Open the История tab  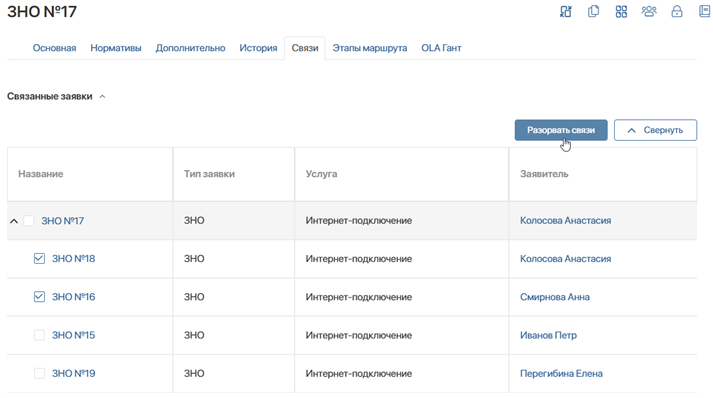(258, 48)
